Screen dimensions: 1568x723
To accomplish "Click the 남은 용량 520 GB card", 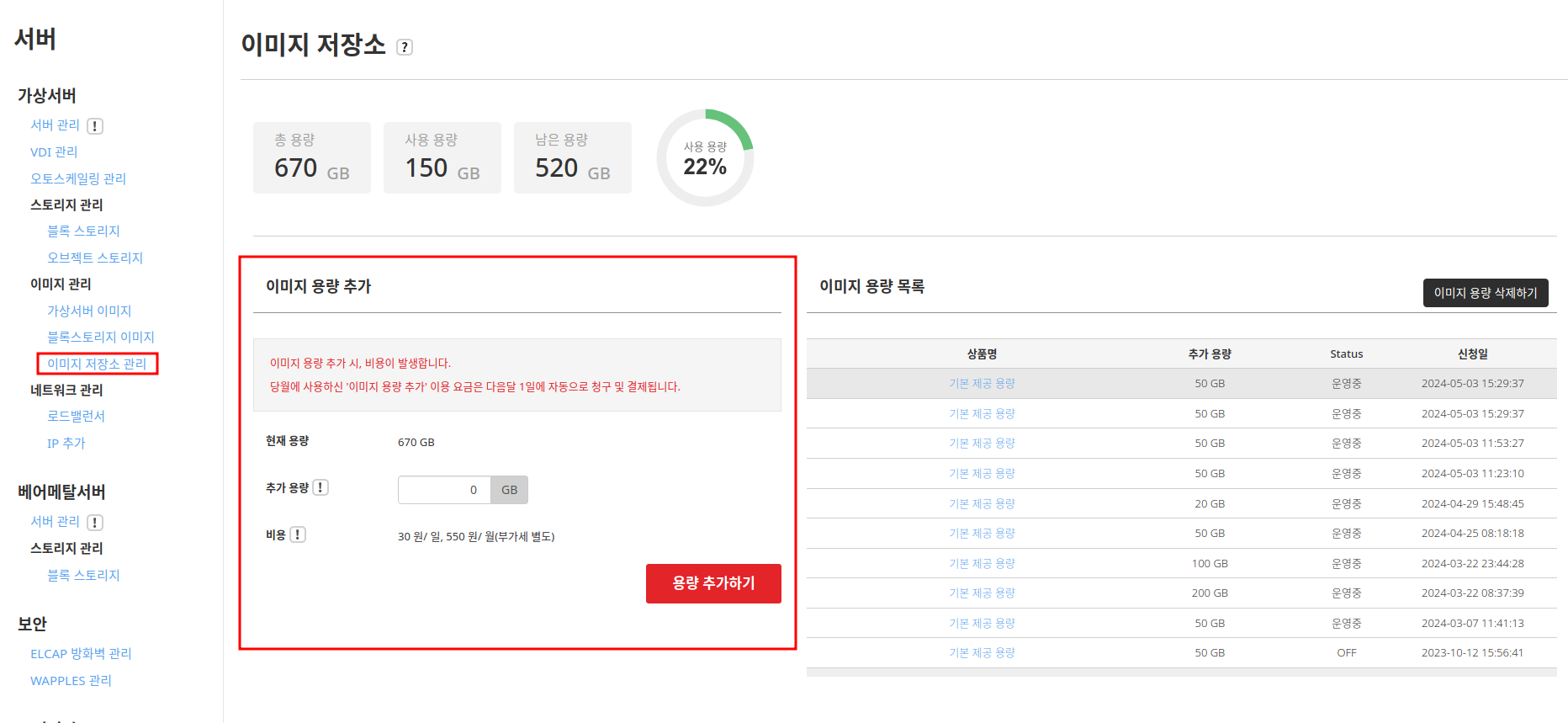I will 573,157.
